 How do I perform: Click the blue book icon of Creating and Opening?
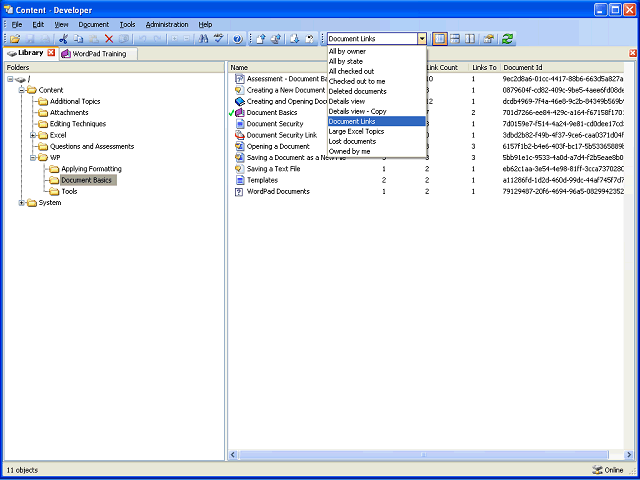240,101
